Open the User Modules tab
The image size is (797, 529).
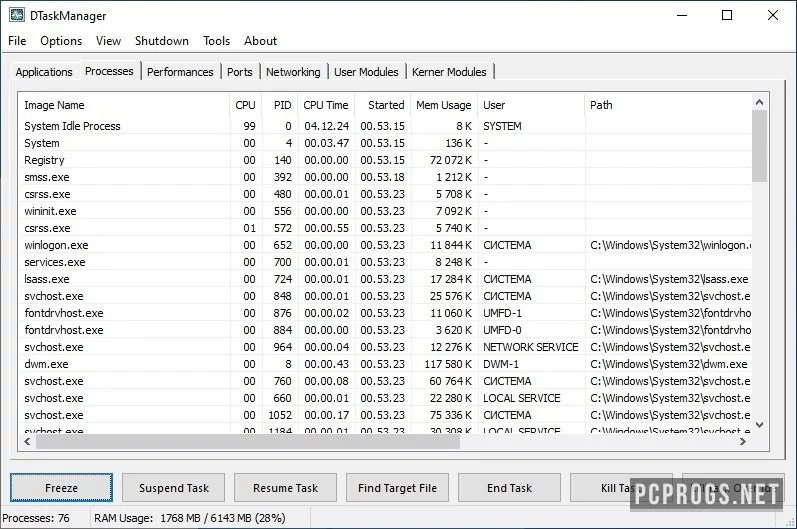pos(366,72)
